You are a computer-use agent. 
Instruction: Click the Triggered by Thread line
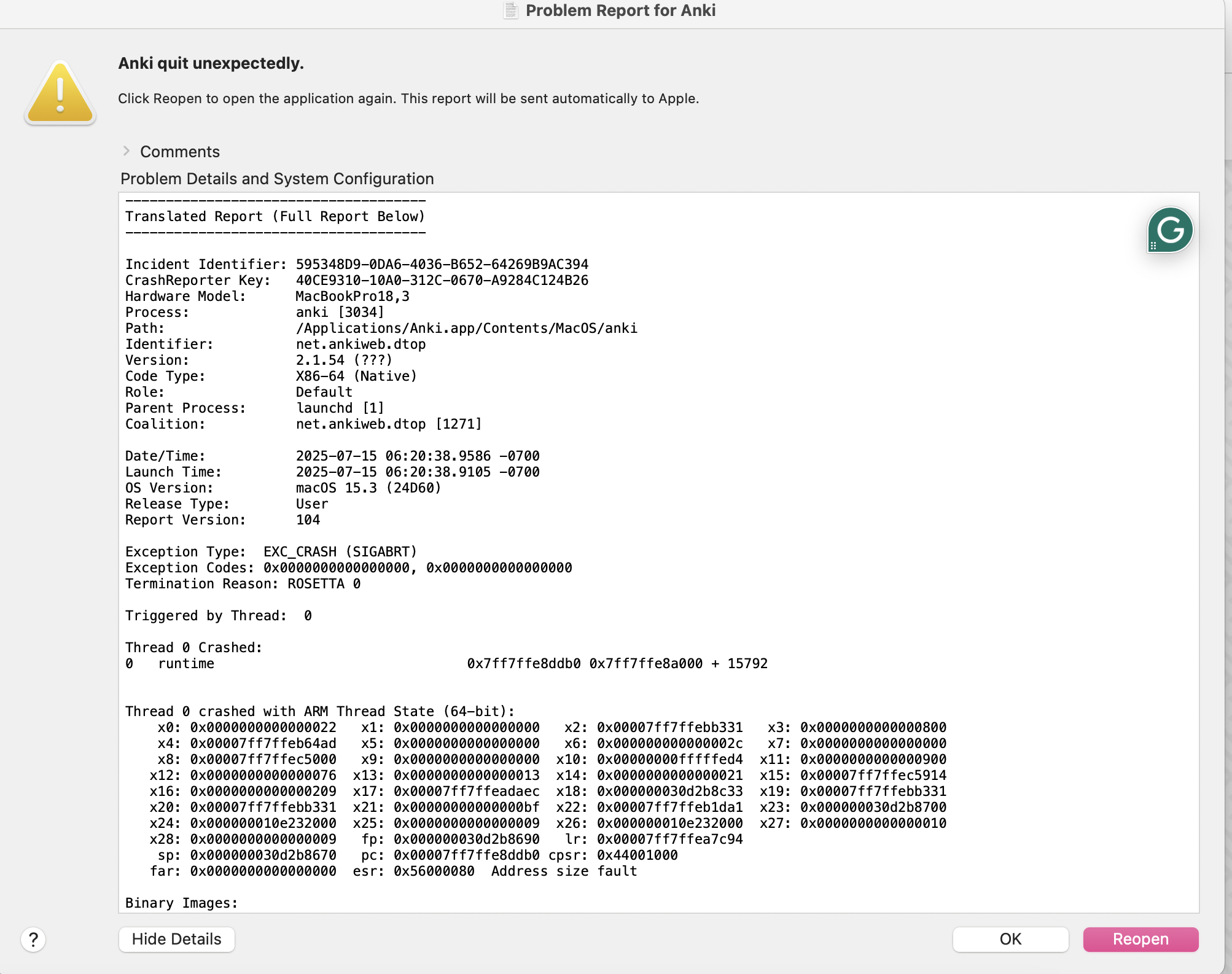(219, 615)
